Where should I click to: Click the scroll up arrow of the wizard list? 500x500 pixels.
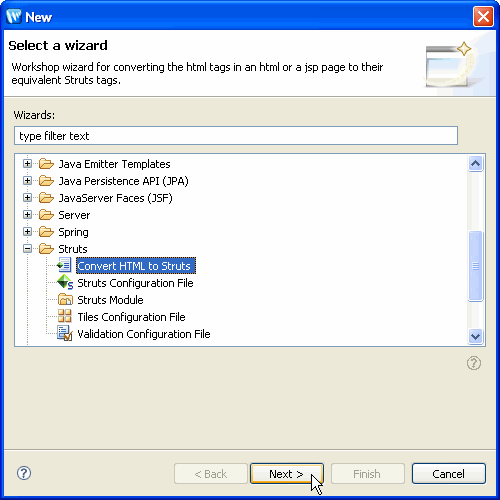tap(475, 163)
